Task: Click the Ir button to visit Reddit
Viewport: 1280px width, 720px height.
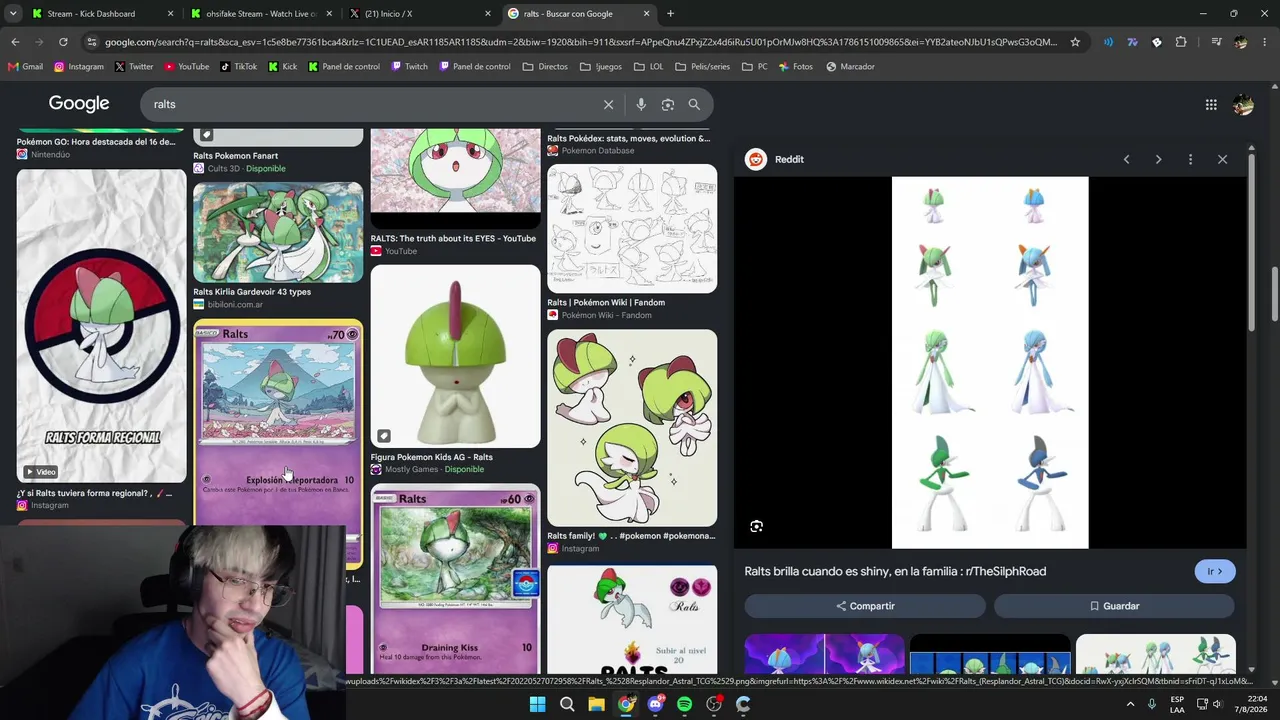Action: tap(1215, 572)
